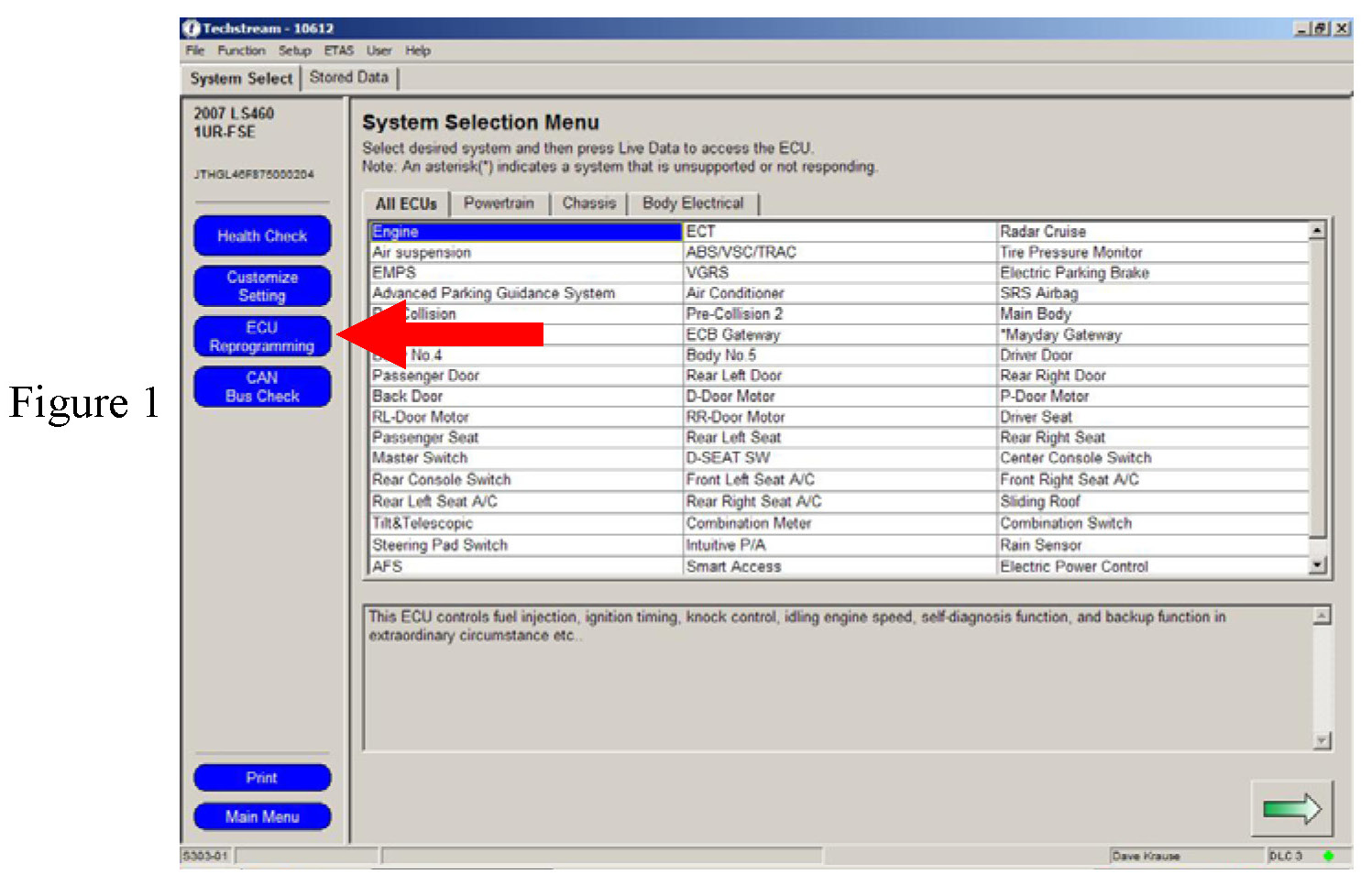Open the Function menu
1372x885 pixels.
pyautogui.click(x=241, y=51)
